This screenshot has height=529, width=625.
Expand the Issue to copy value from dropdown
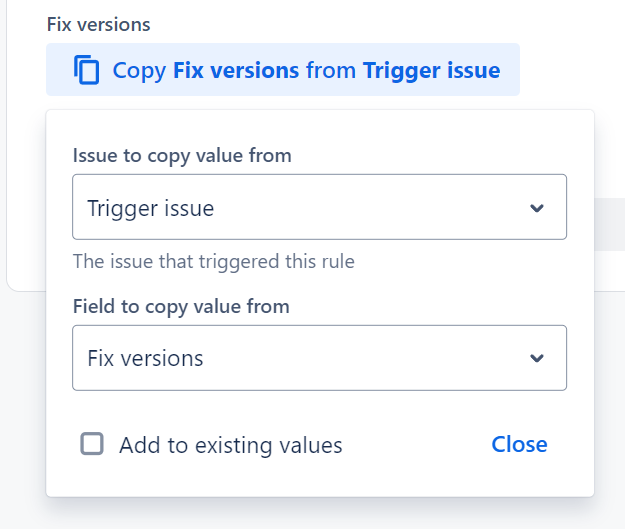tap(319, 207)
